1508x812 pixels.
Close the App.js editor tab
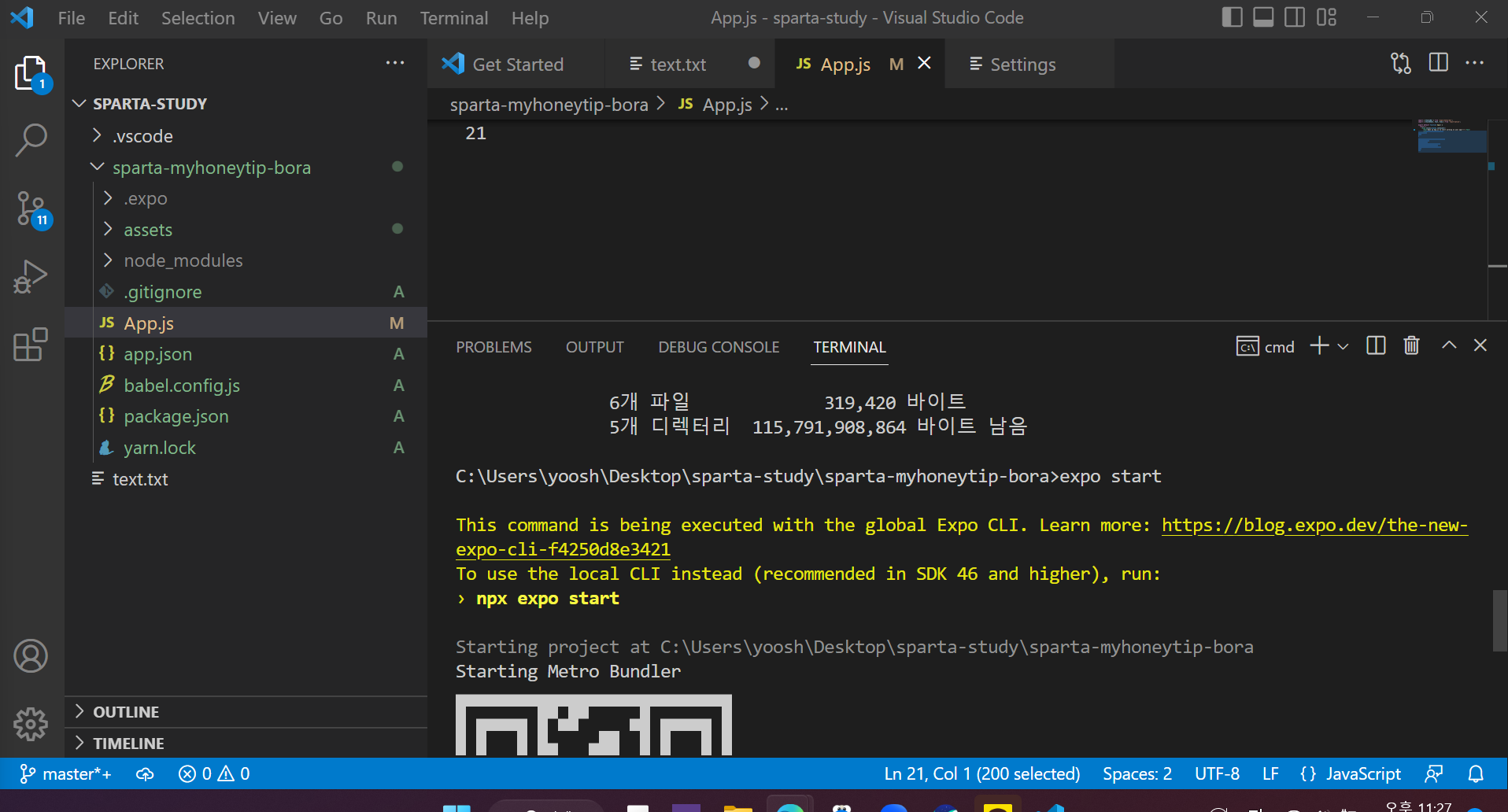click(925, 63)
